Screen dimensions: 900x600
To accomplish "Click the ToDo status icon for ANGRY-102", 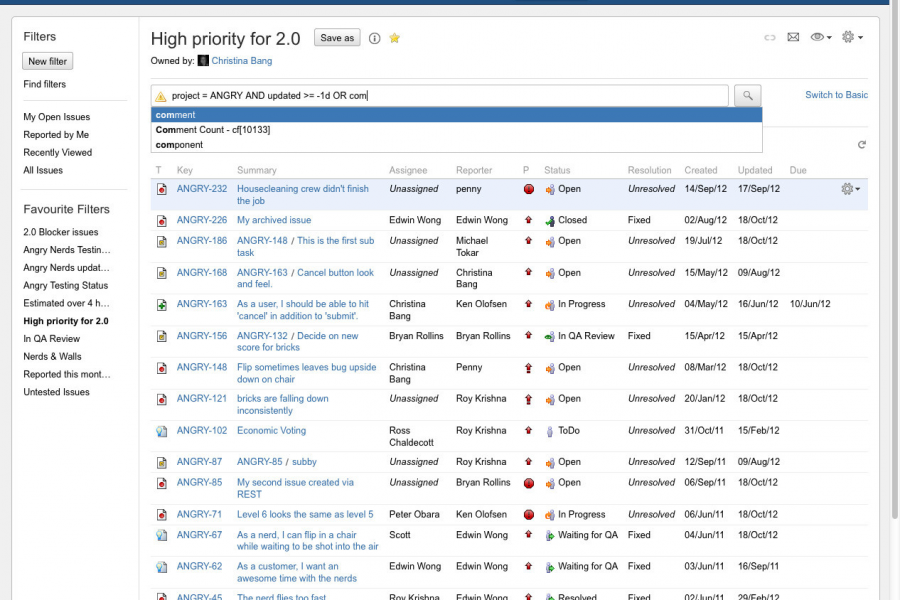I will (550, 431).
